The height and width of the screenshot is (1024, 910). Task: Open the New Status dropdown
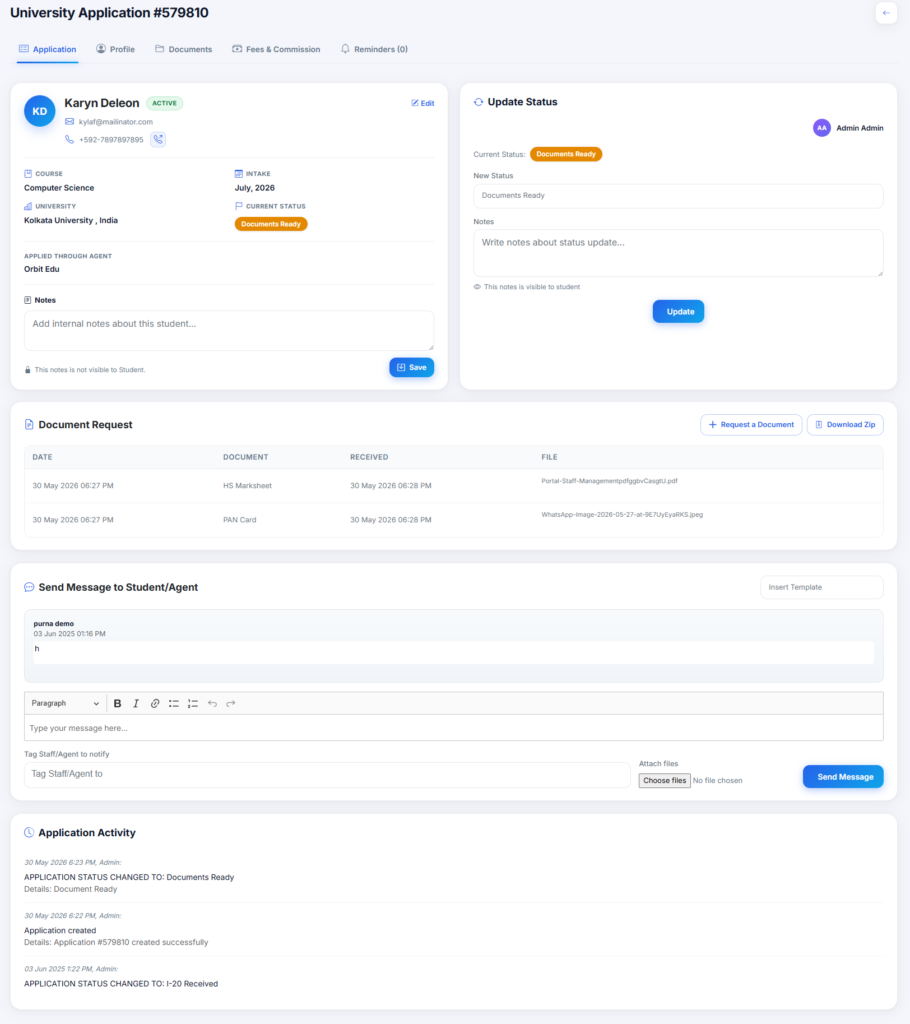[x=678, y=196]
